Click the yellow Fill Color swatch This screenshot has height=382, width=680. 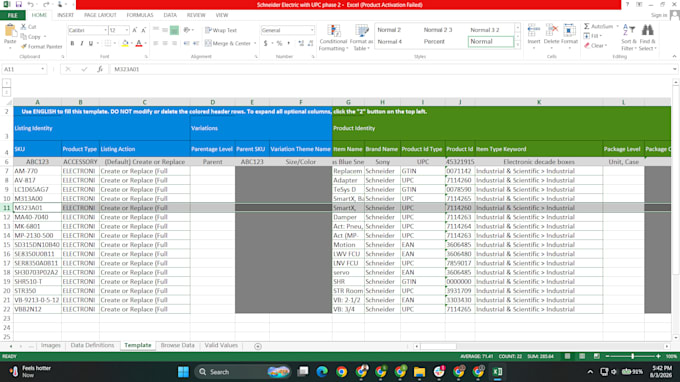click(125, 43)
